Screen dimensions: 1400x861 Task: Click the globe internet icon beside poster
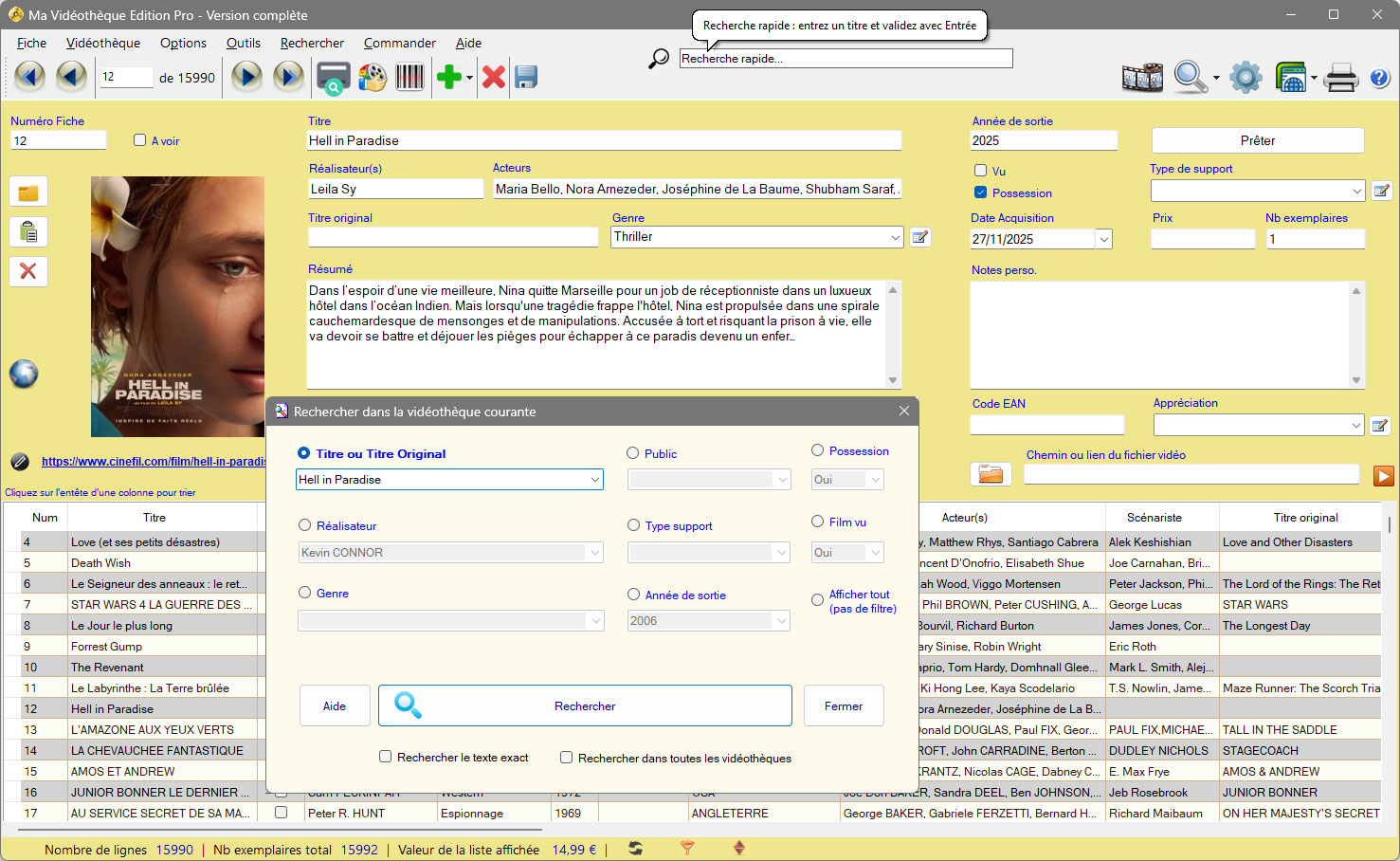point(24,374)
